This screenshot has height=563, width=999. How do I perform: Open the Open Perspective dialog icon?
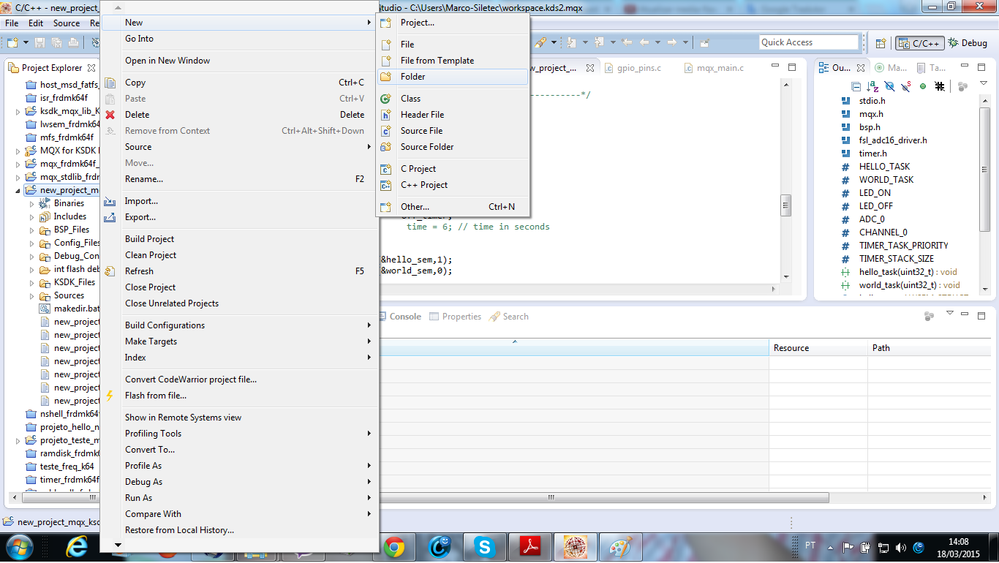pos(880,43)
